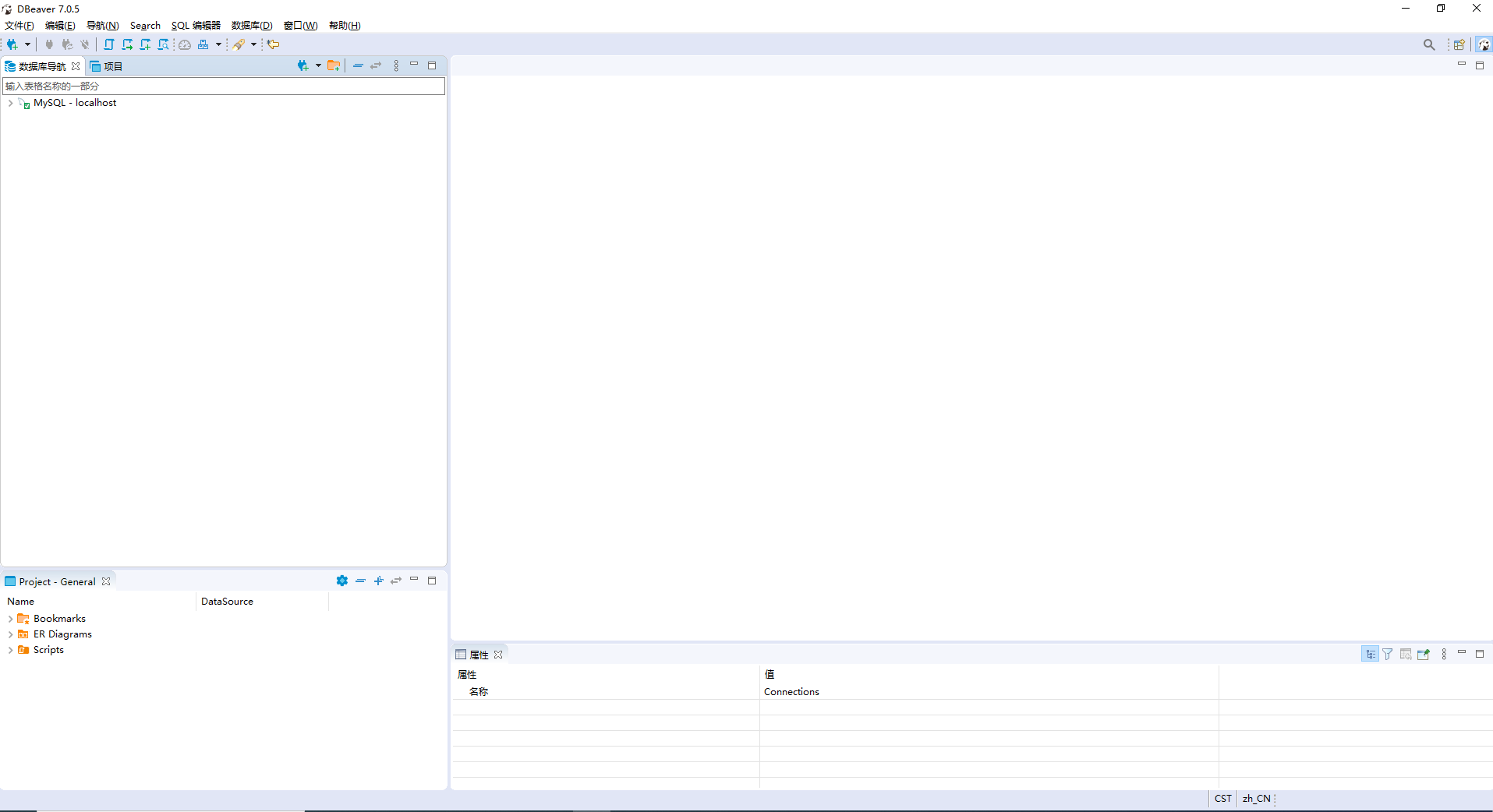Close the 属性 properties tab

[498, 655]
